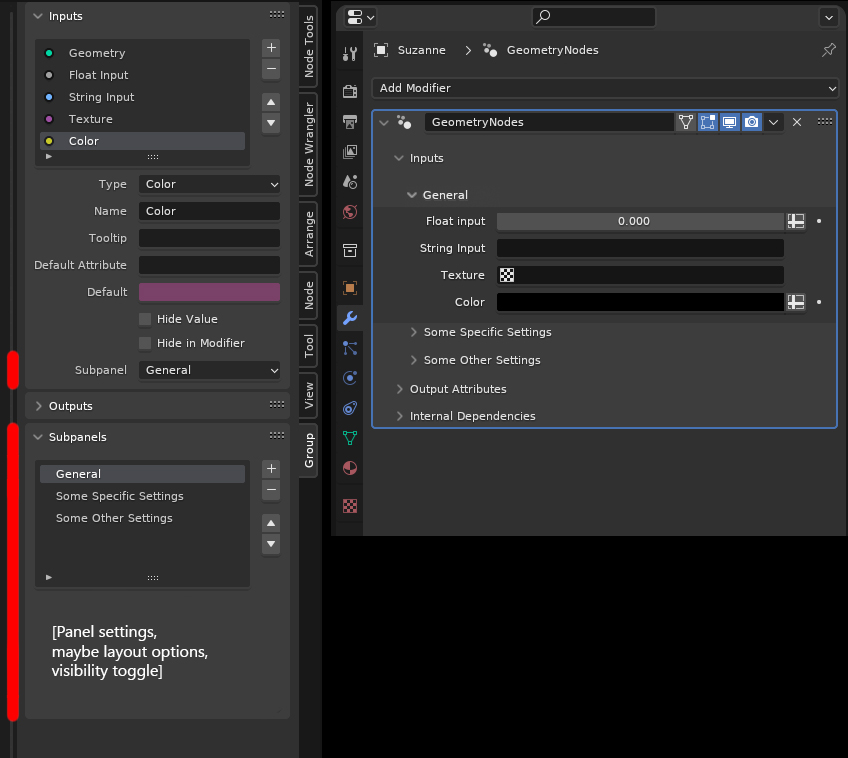Open the Output properties tab icon
Viewport: 848px width, 758px height.
coord(350,122)
